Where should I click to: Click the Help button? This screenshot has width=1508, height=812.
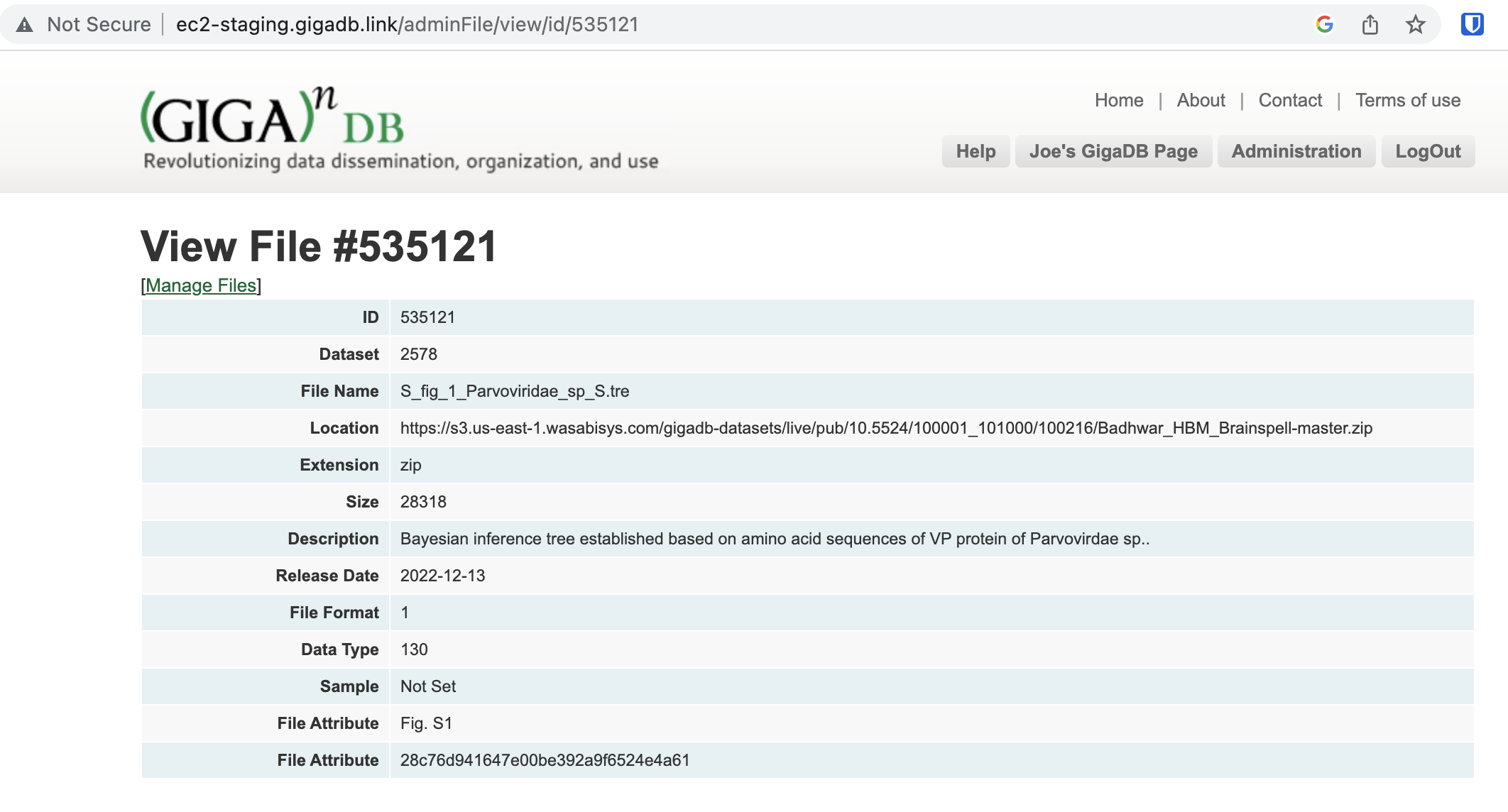(976, 151)
